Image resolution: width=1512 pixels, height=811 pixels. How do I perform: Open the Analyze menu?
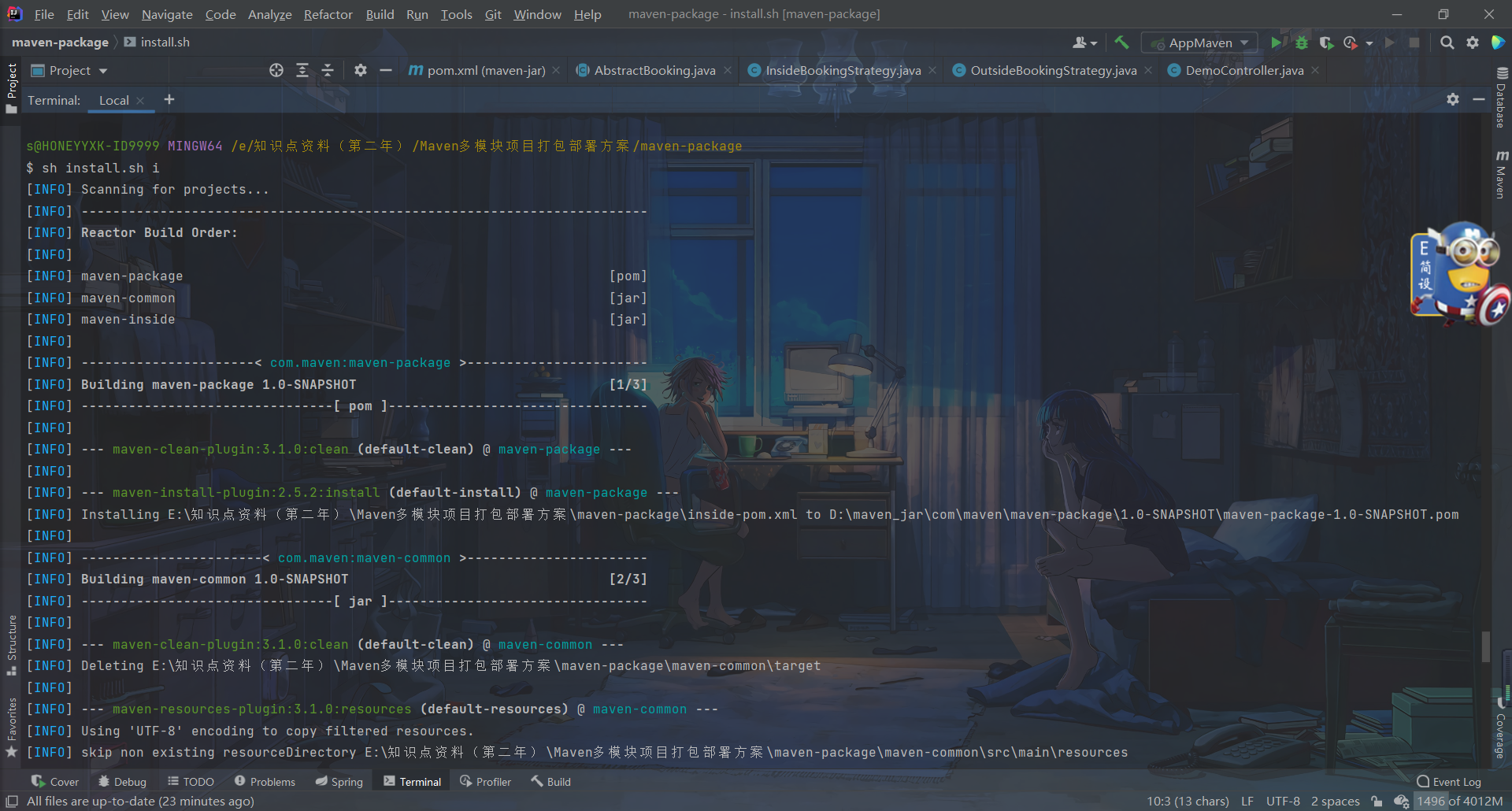point(269,14)
